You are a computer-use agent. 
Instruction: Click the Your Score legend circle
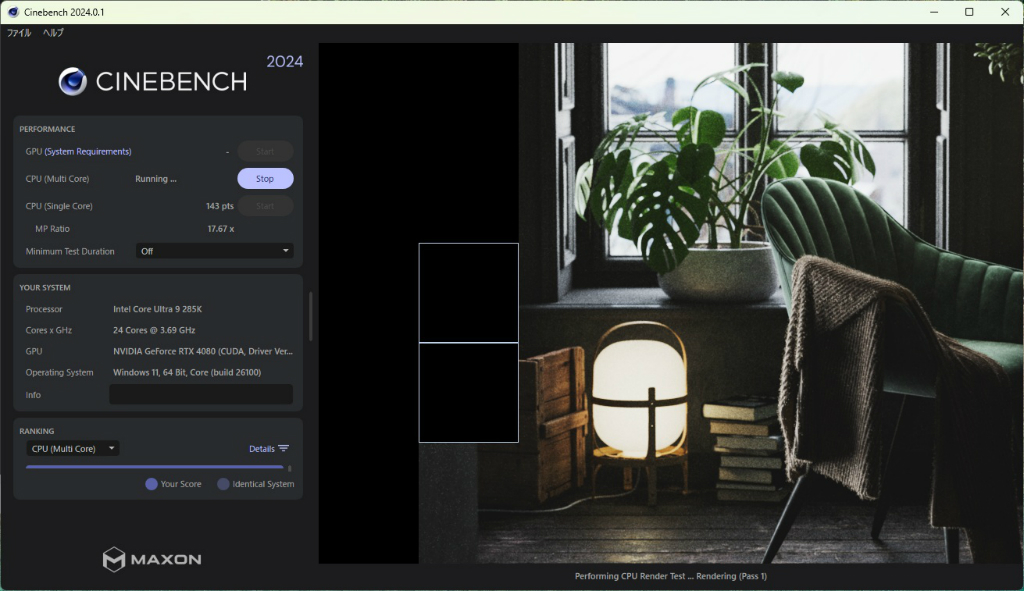[x=152, y=484]
